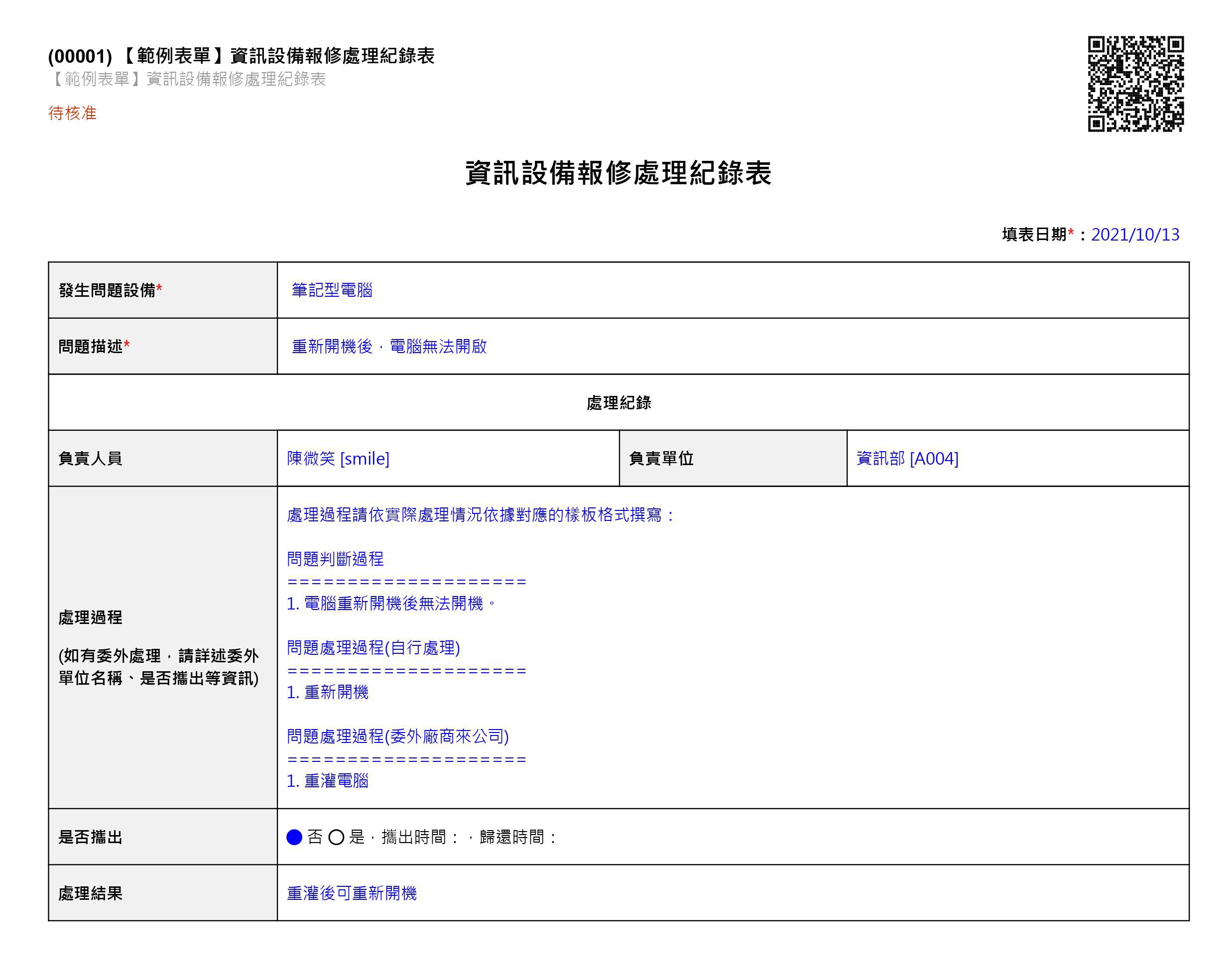Click the 問題處理過程(自行處理) heading
The width and height of the screenshot is (1232, 980).
click(373, 648)
